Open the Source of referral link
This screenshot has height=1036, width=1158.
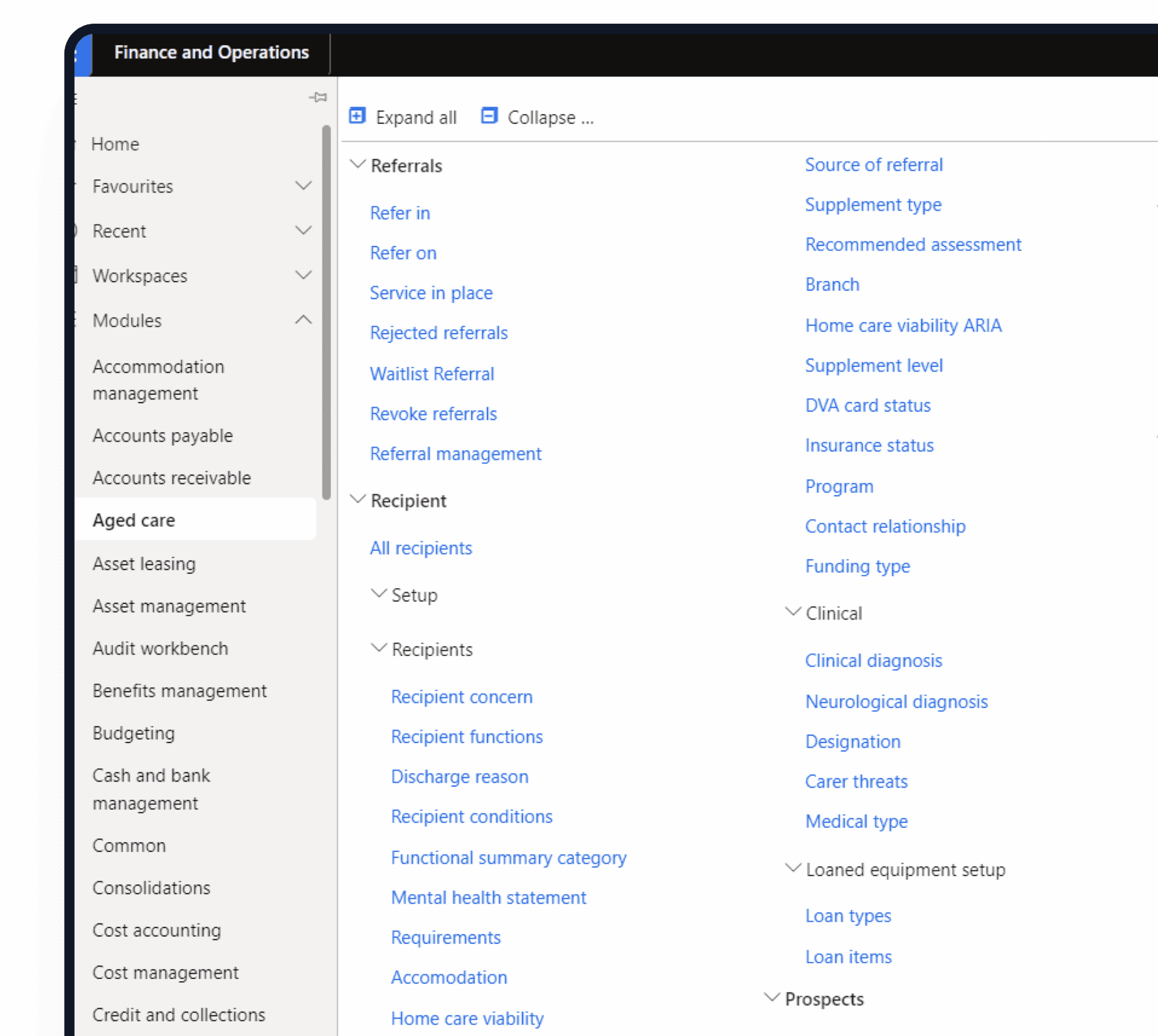pyautogui.click(x=874, y=165)
